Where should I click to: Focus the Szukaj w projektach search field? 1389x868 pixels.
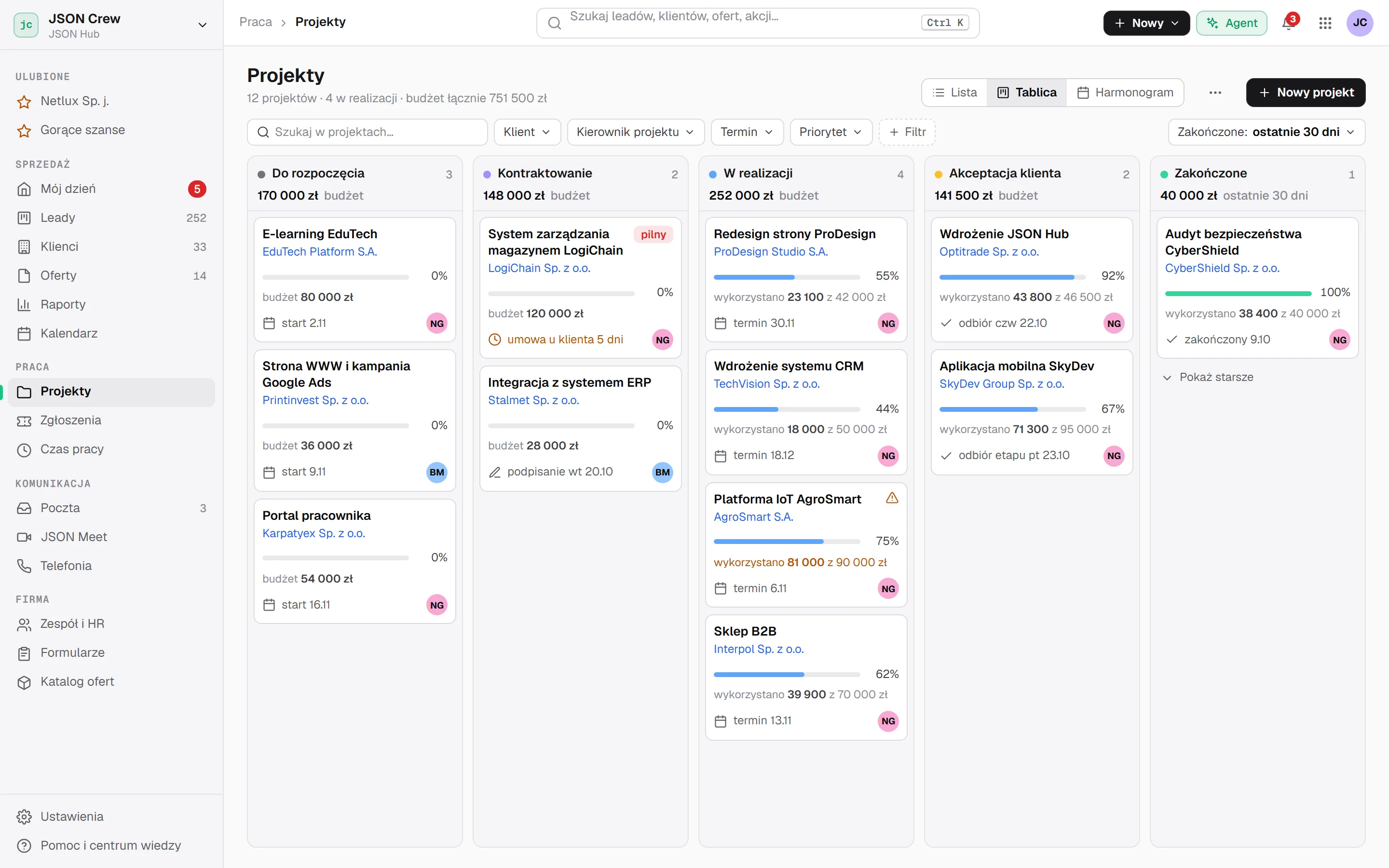[368, 132]
